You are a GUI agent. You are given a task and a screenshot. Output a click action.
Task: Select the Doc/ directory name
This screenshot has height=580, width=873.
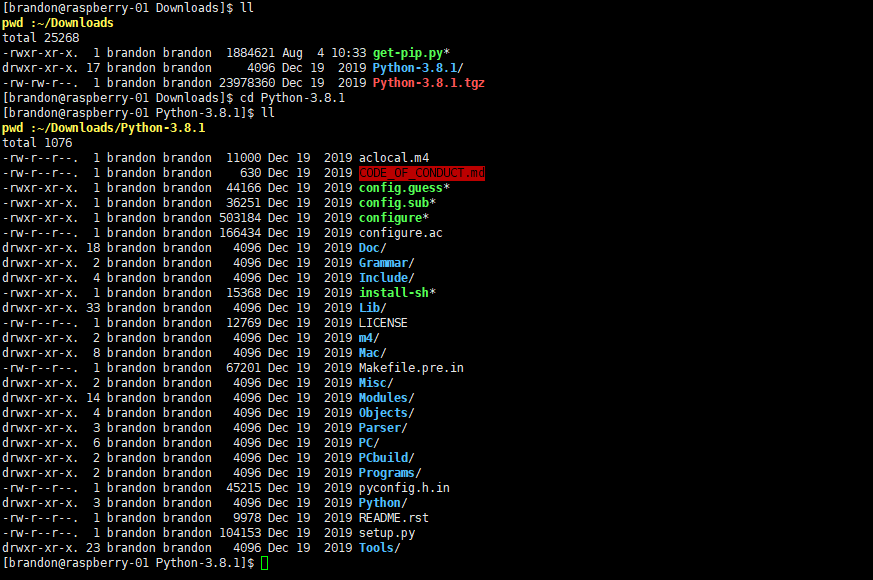click(x=372, y=248)
